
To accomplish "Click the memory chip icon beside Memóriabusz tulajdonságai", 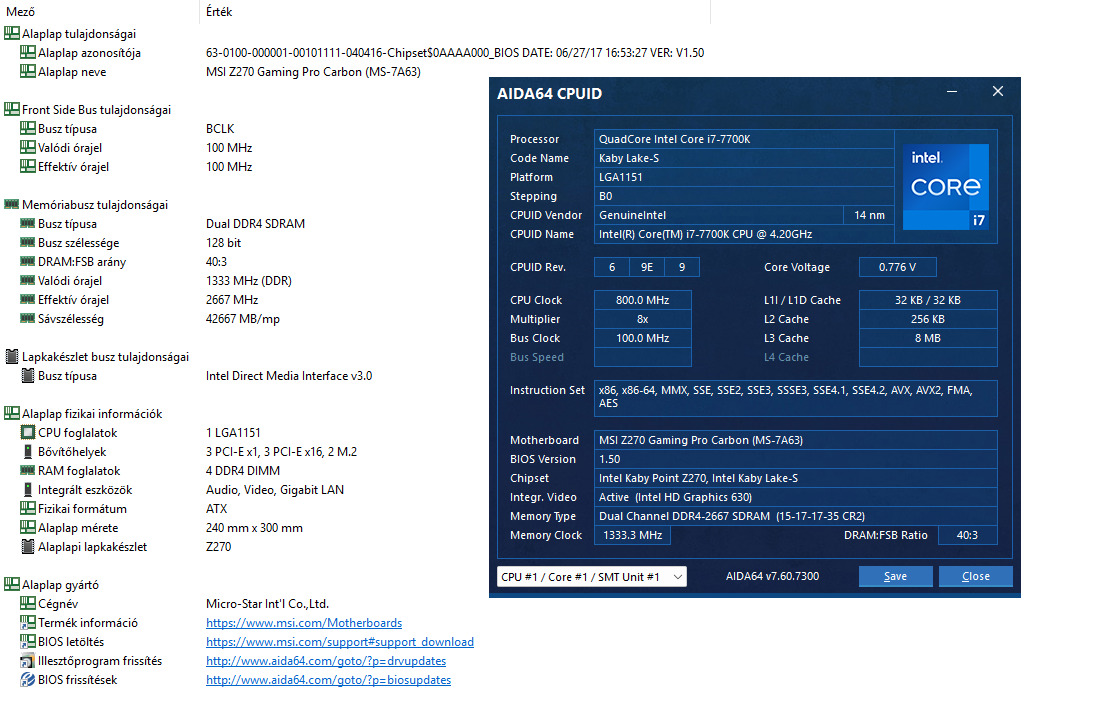I will 12,204.
